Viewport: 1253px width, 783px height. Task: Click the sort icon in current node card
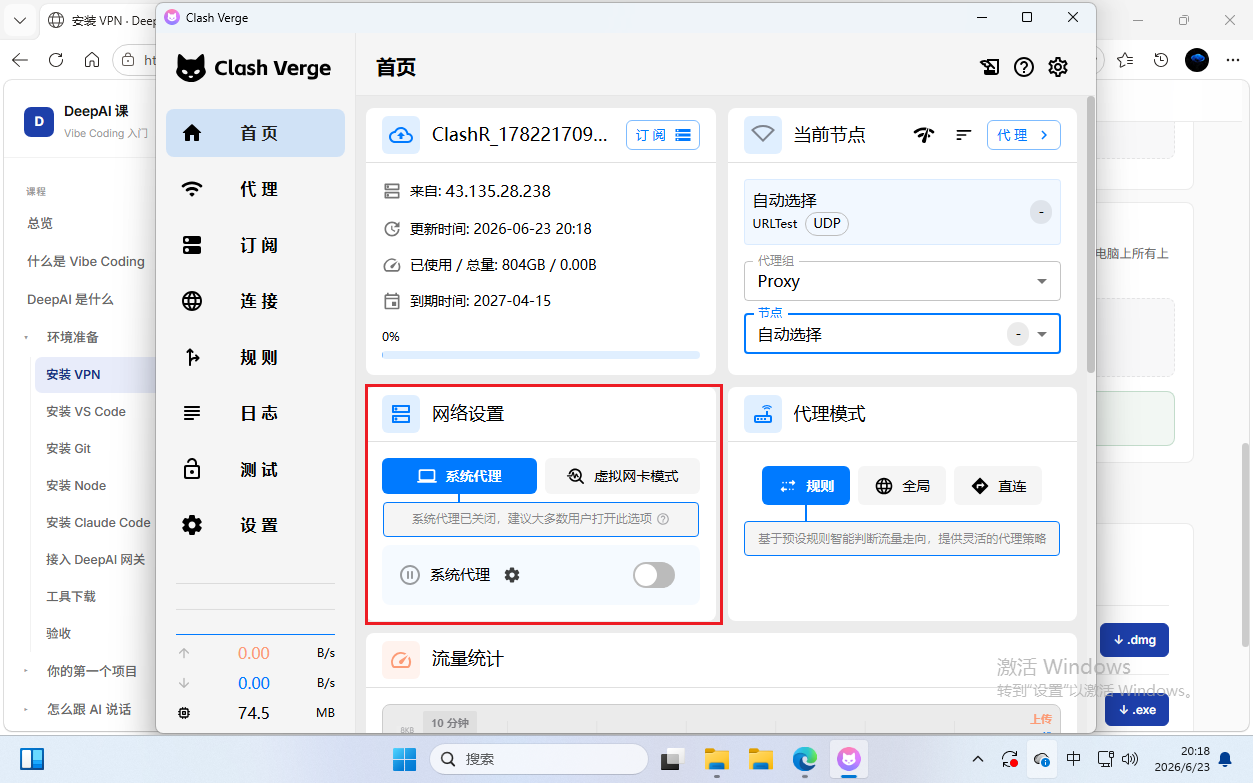[x=964, y=135]
